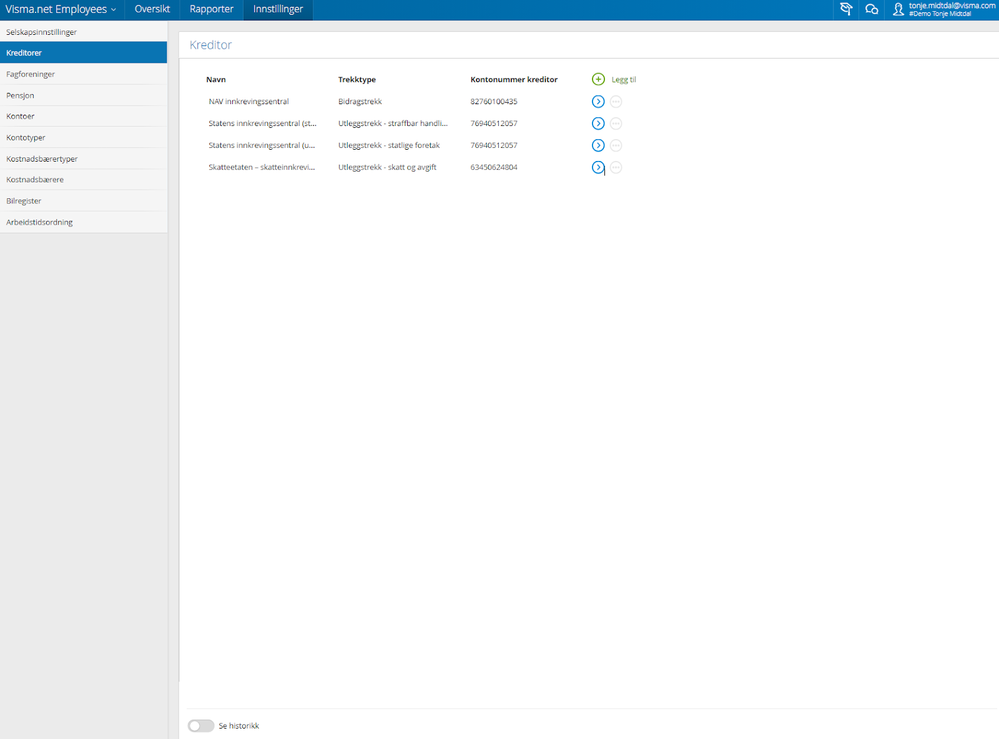Screen dimensions: 999x739
Task: Open the tonje.midtdal@visma.com user account menu
Action: click(x=944, y=9)
